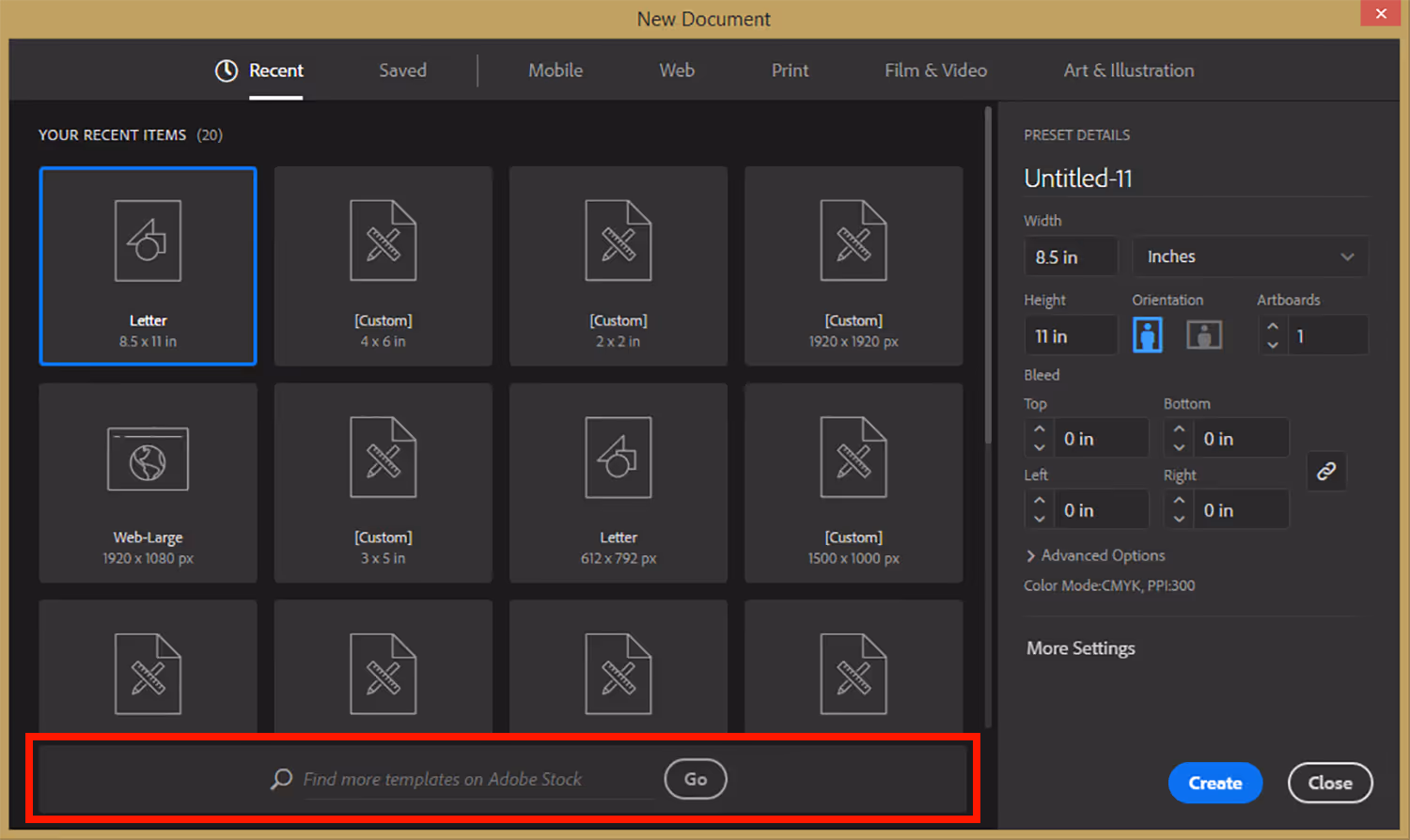Screen dimensions: 1410x840
Task: Open the Mobile tab
Action: tap(556, 70)
